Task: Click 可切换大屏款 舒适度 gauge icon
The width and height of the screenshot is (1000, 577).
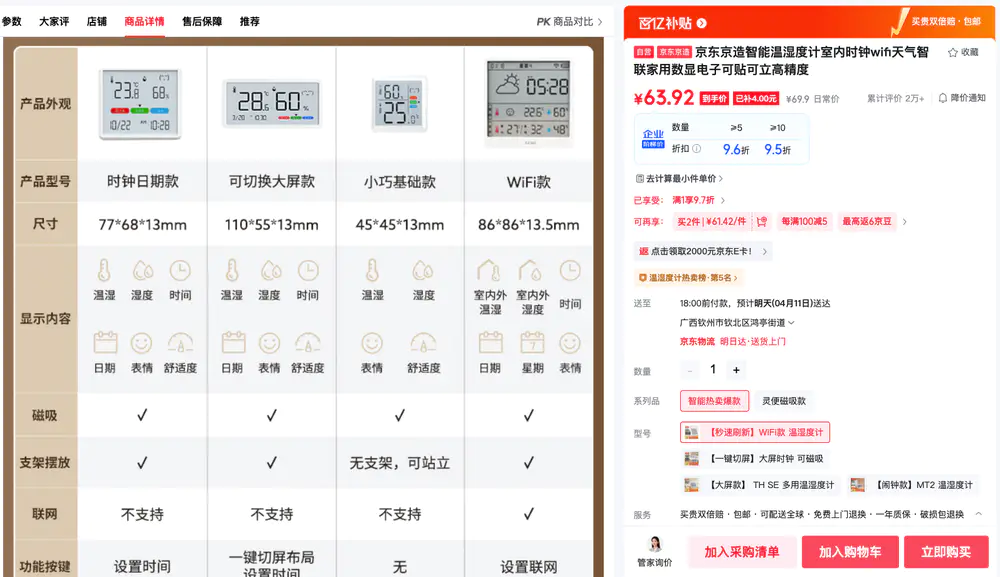Action: 308,343
